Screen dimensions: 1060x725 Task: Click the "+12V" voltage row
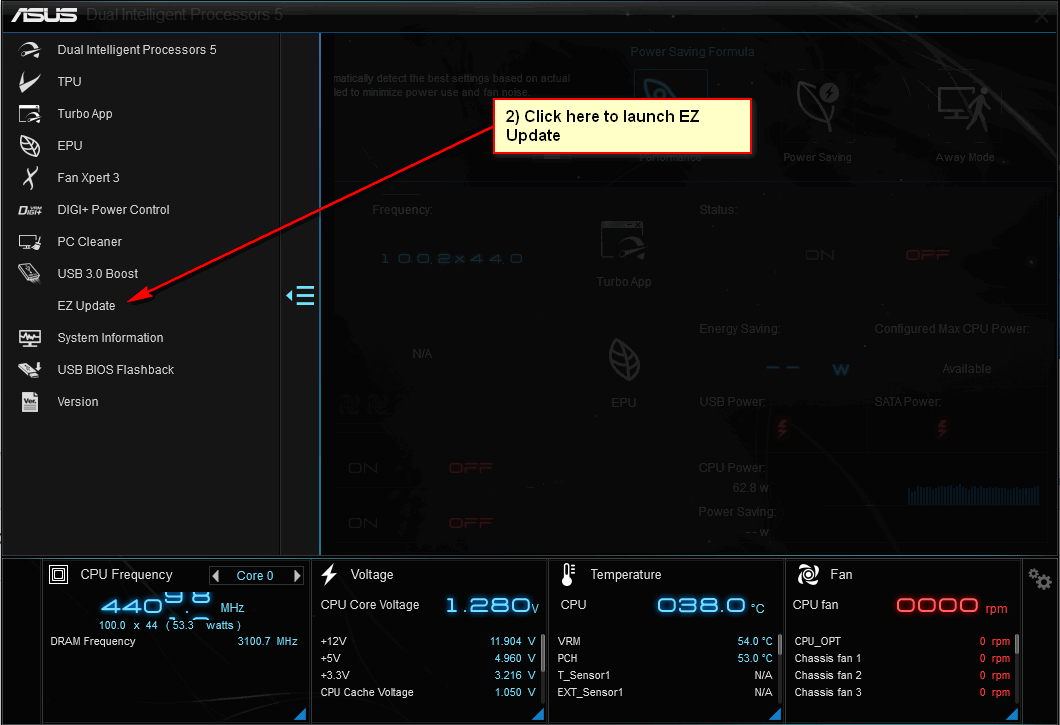coord(428,641)
